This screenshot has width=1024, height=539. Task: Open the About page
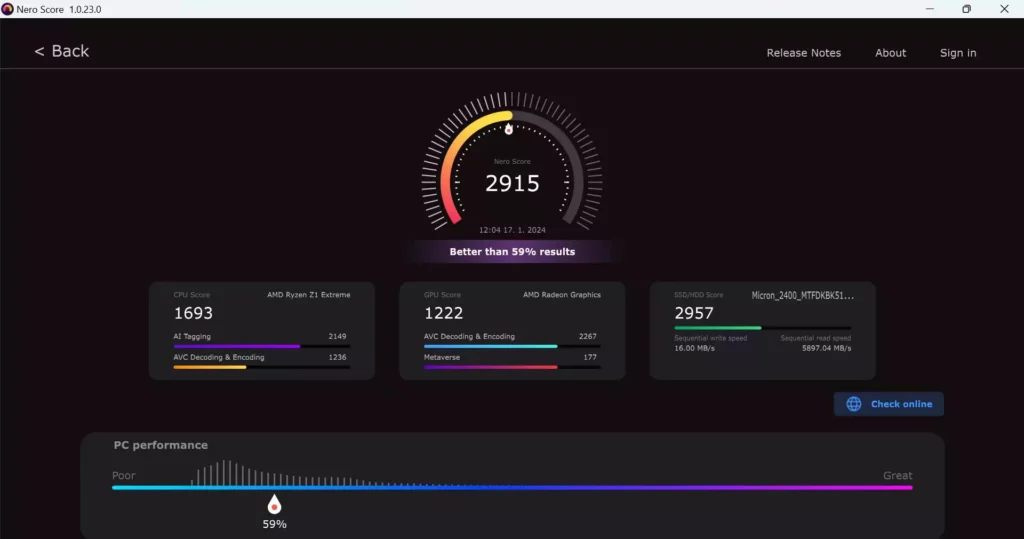(890, 53)
